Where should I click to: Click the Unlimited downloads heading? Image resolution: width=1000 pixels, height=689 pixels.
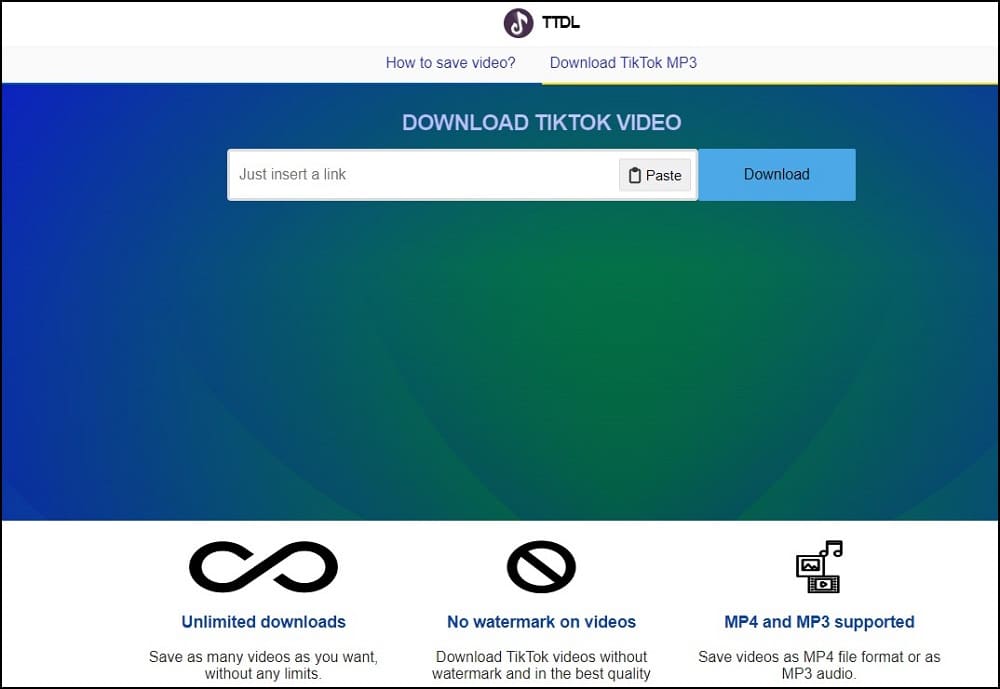(263, 621)
